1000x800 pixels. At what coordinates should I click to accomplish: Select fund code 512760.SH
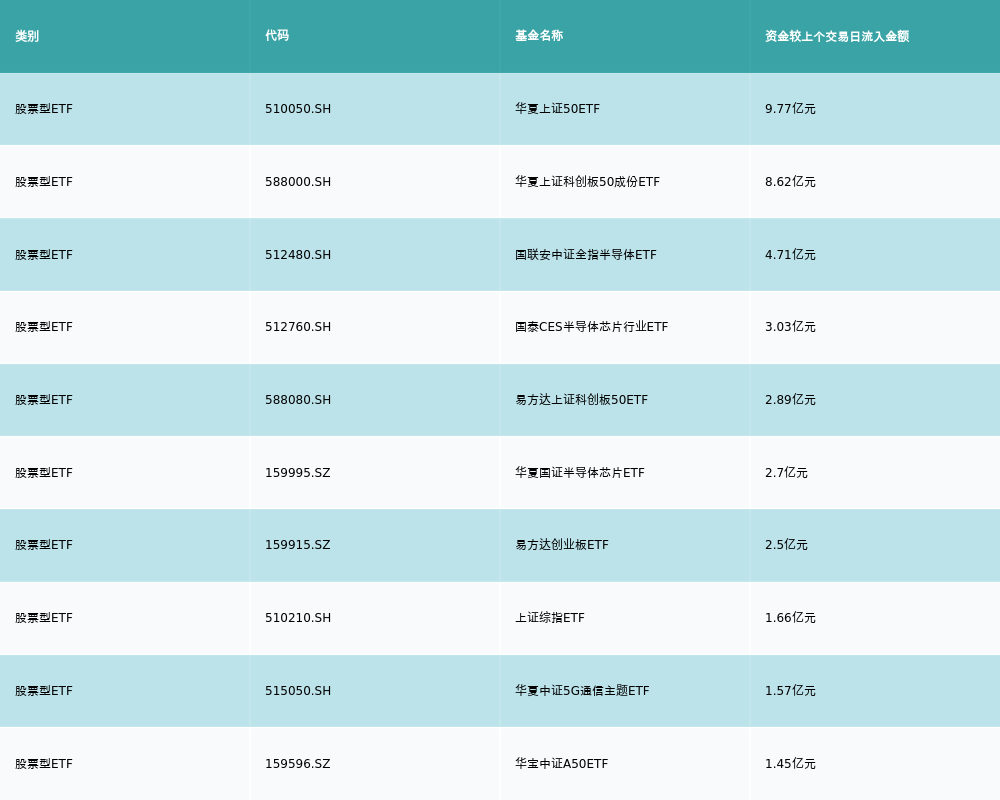coord(298,327)
